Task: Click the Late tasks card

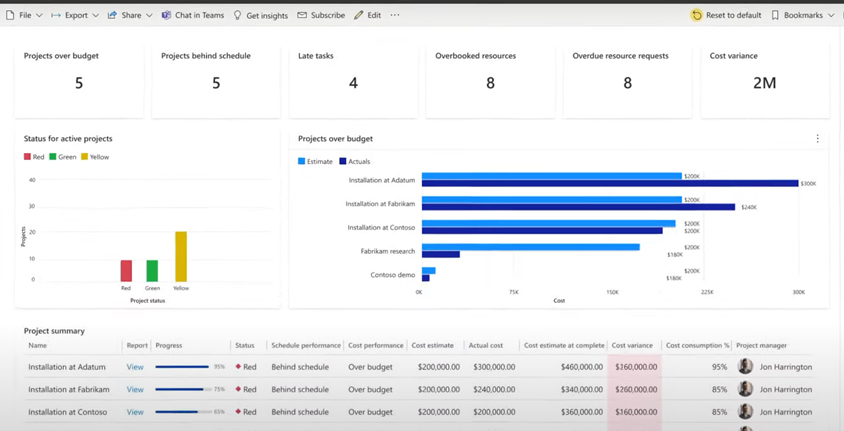Action: [353, 81]
